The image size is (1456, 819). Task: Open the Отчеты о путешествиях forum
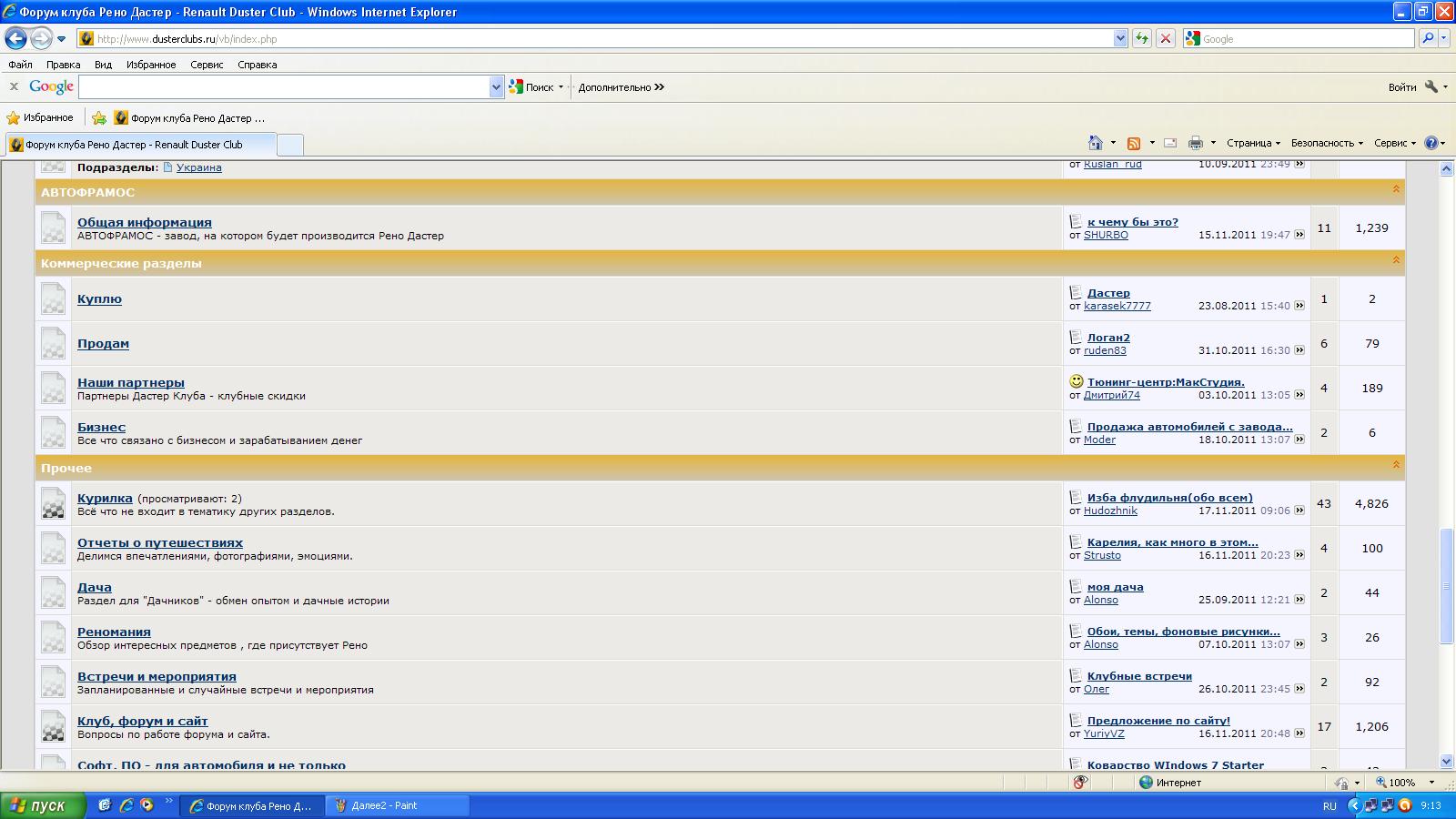tap(160, 542)
